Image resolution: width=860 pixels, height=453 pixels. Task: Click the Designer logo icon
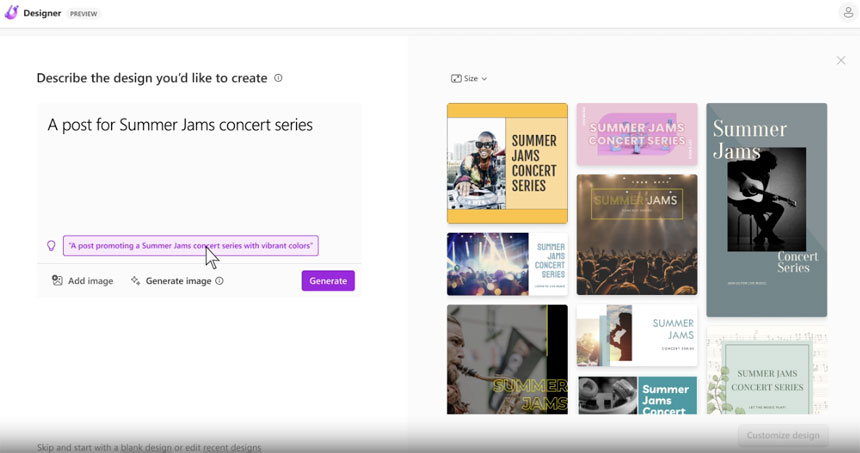click(11, 13)
